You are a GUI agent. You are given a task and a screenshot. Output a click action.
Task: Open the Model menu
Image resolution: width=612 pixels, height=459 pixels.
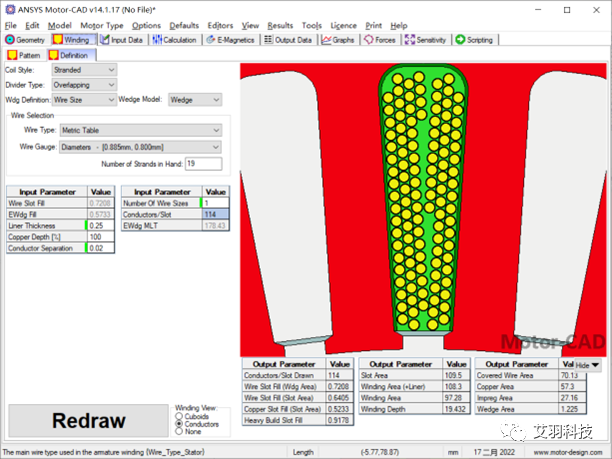click(x=60, y=26)
